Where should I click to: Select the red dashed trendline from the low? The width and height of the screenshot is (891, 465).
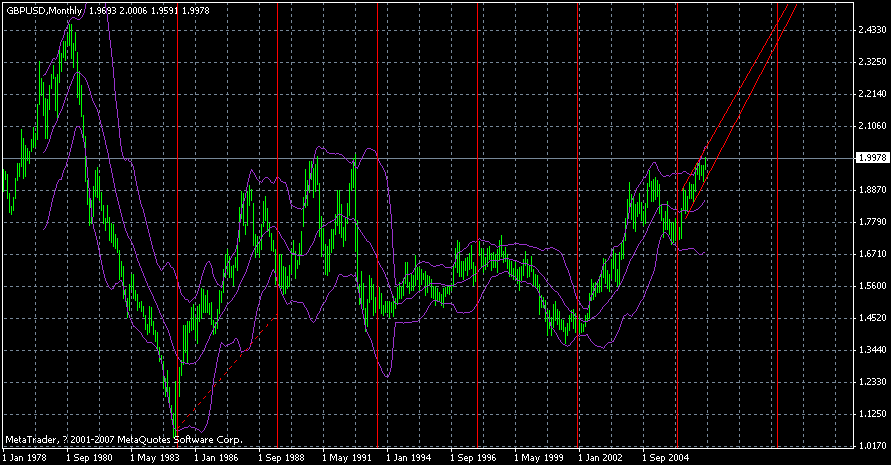click(226, 372)
